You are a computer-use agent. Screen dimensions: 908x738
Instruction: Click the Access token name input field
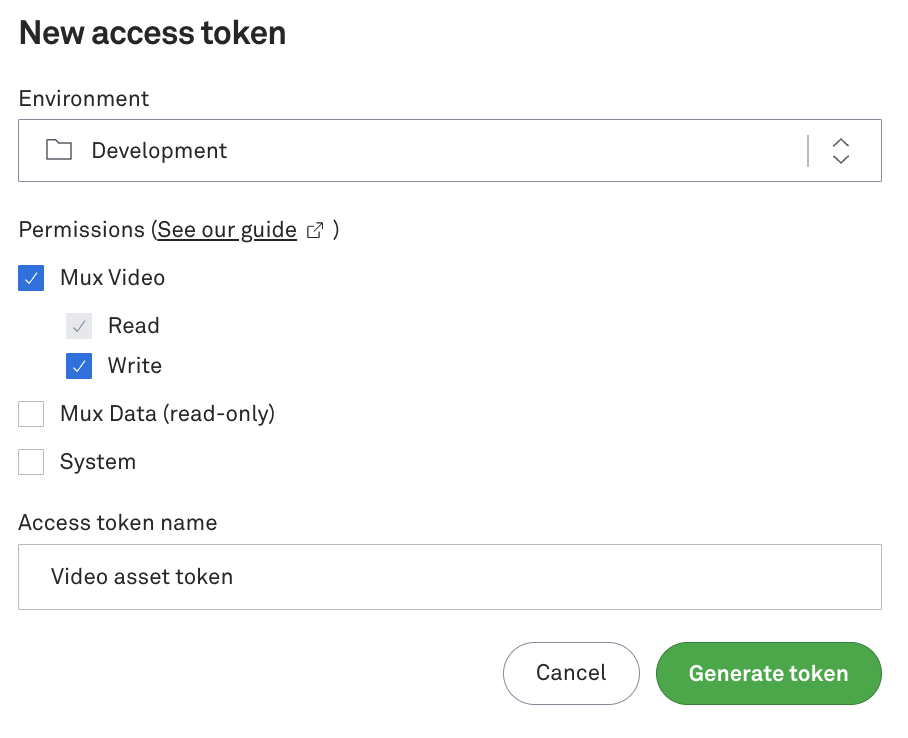tap(450, 576)
